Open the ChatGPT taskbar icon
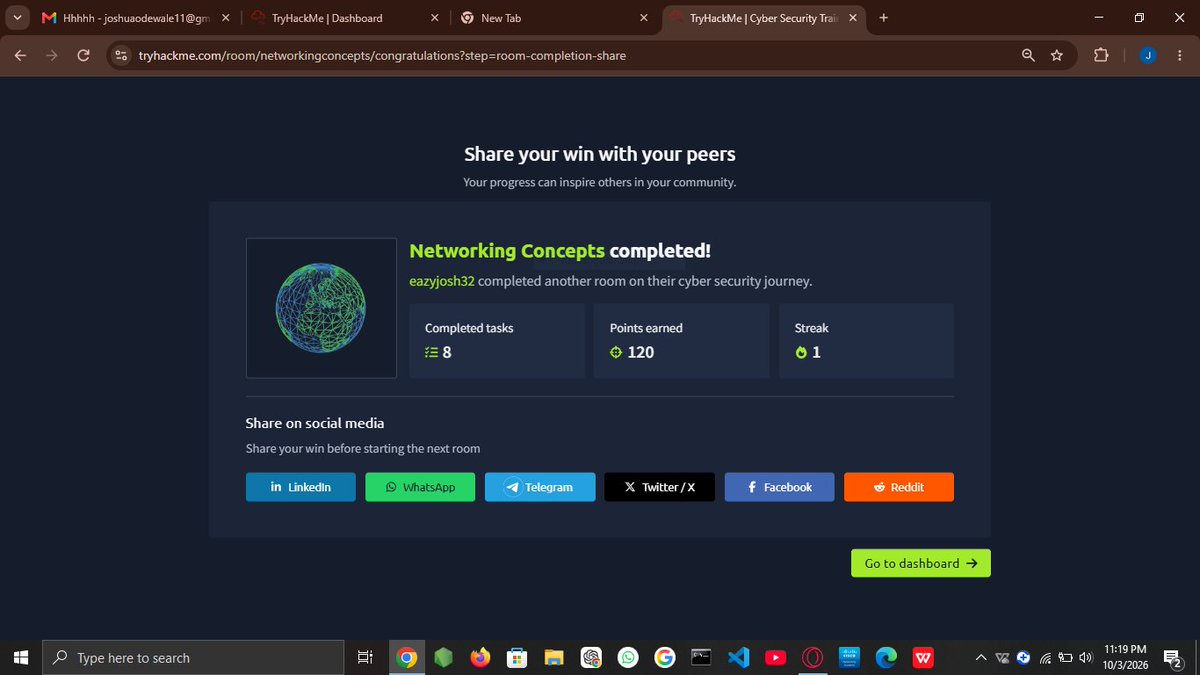 591,657
